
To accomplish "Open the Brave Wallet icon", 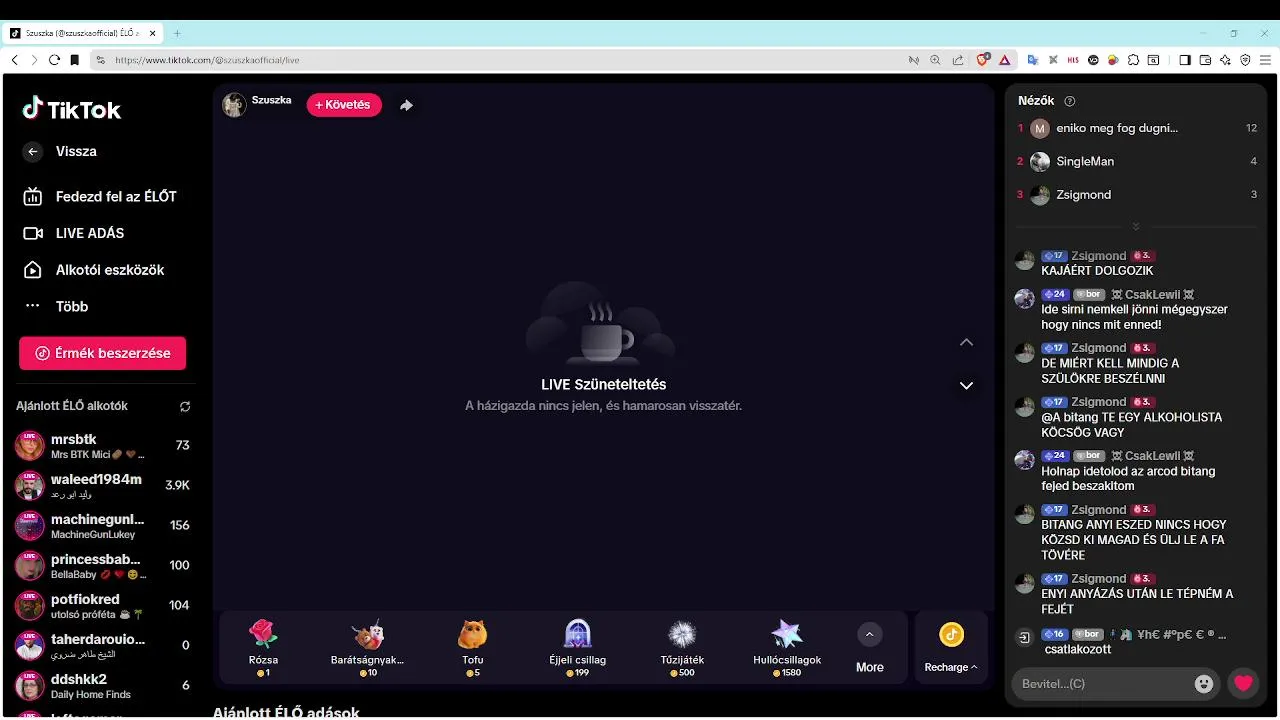I will coord(1205,60).
